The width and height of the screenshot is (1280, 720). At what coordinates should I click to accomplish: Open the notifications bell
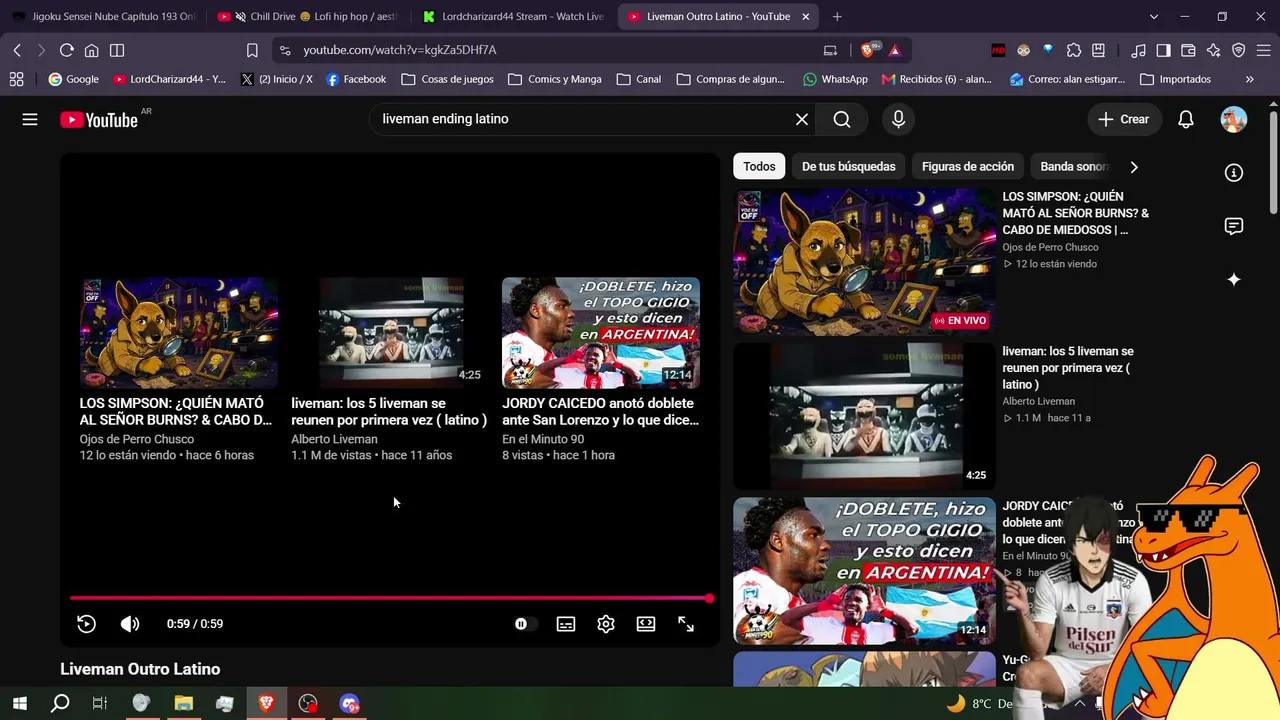tap(1186, 119)
